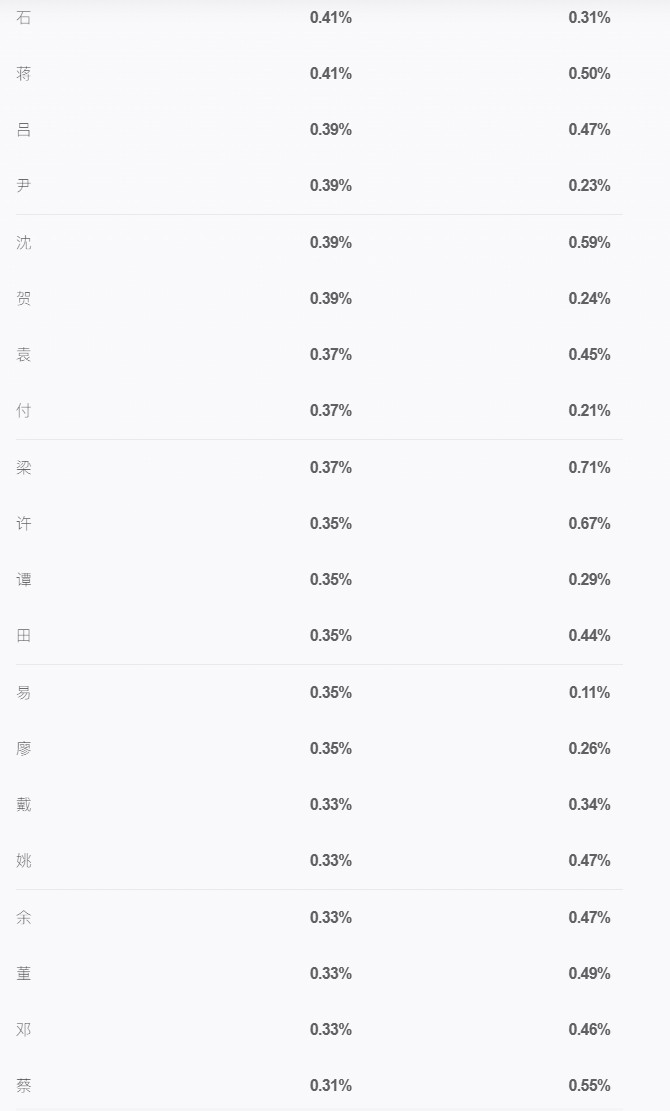Click the 0.34% value in 戴 row

pos(589,805)
